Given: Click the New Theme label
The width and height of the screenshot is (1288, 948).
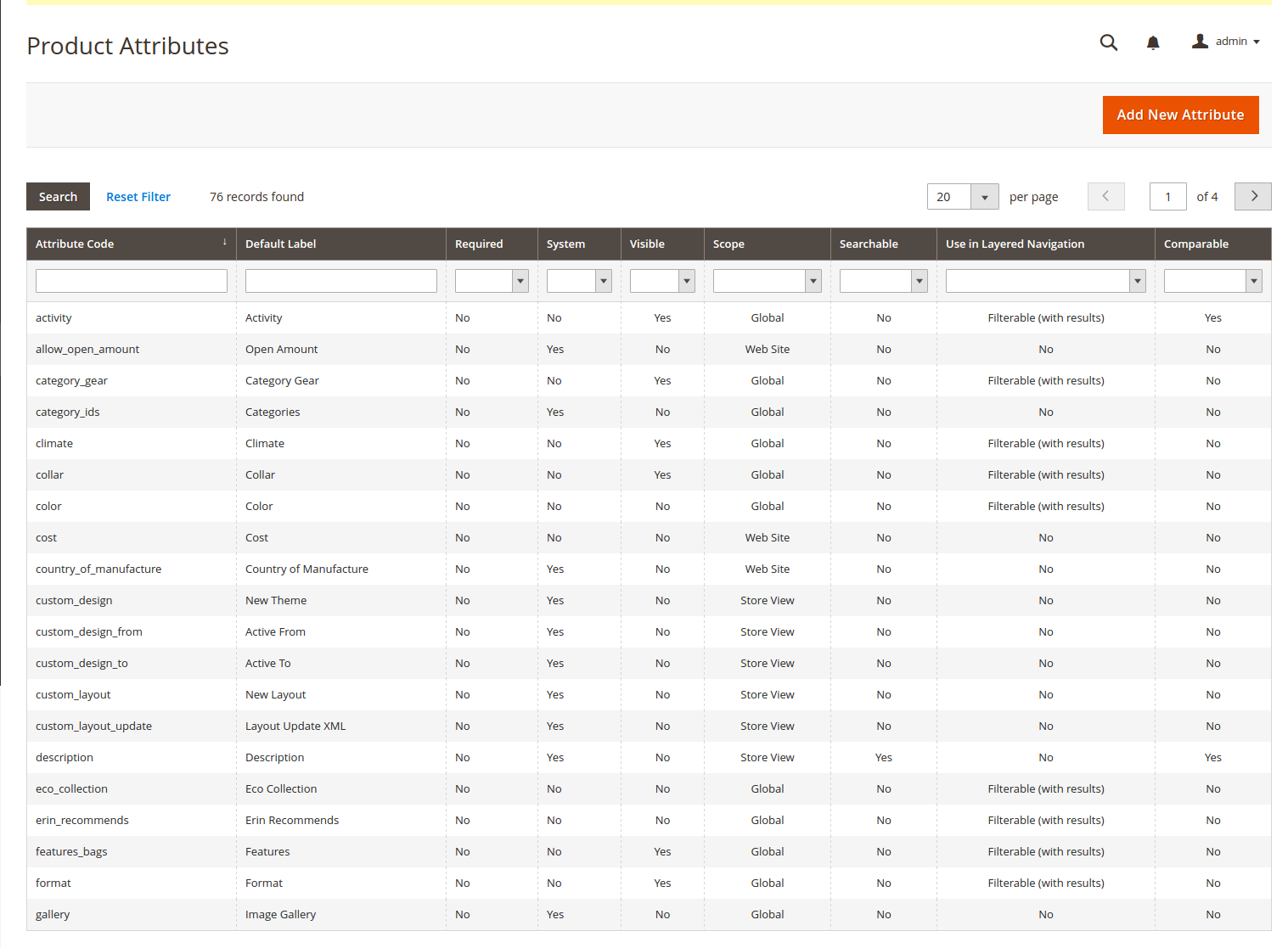Looking at the screenshot, I should (x=276, y=600).
